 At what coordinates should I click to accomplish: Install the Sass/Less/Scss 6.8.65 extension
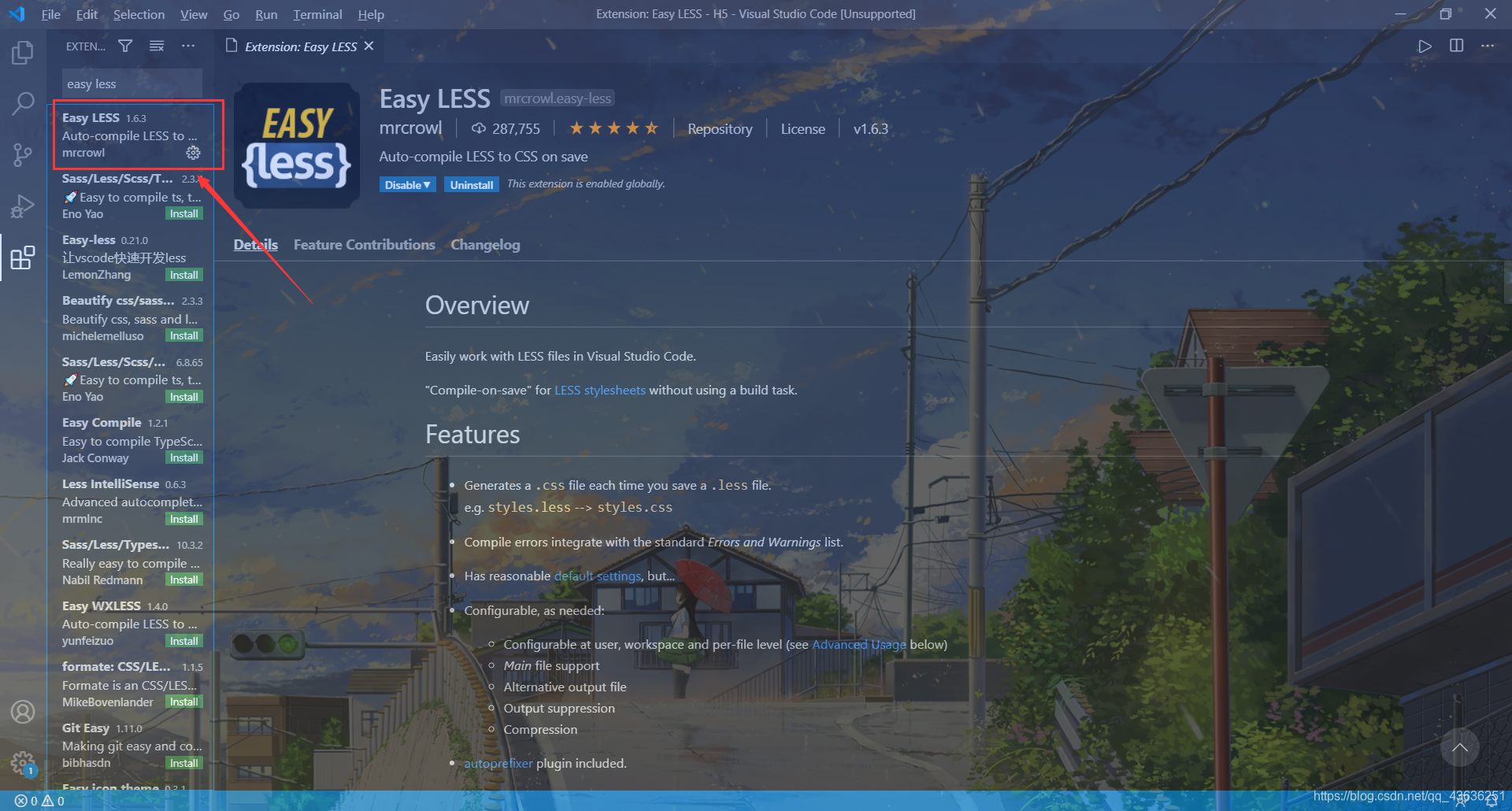tap(184, 397)
